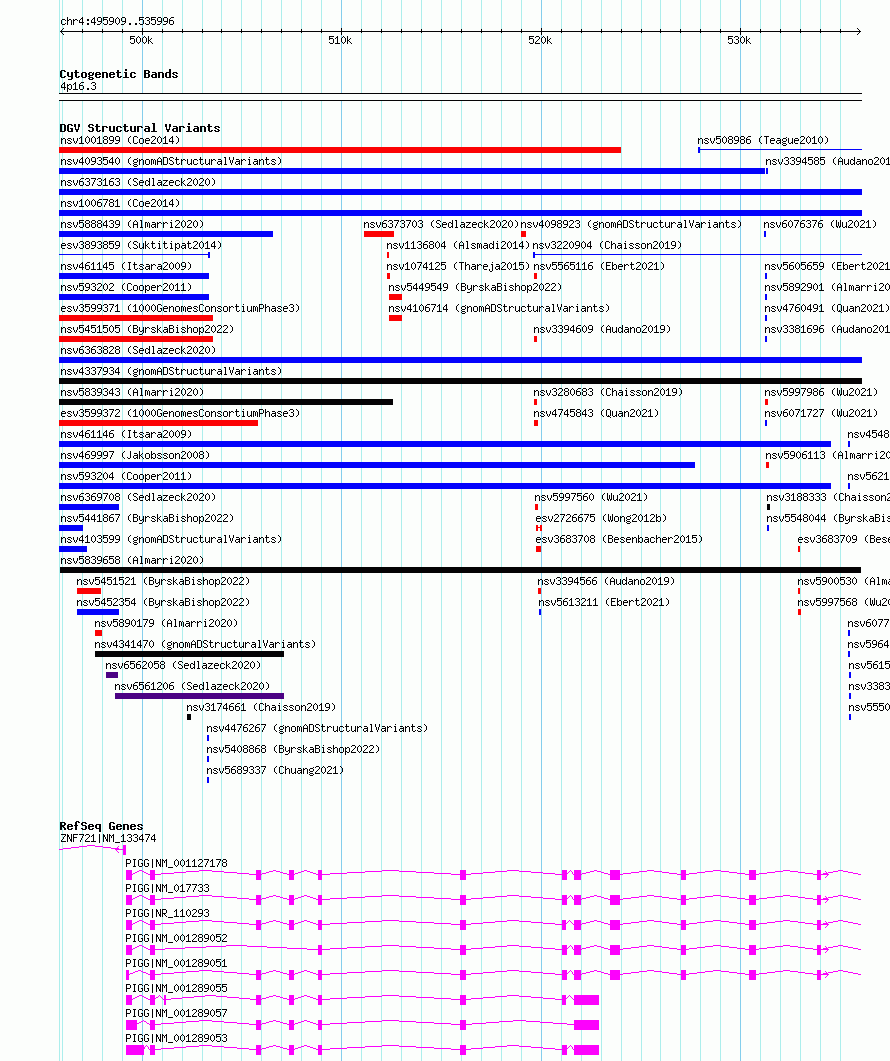
Task: Click nsv5613211 (Ebert2021) label
Action: click(604, 602)
